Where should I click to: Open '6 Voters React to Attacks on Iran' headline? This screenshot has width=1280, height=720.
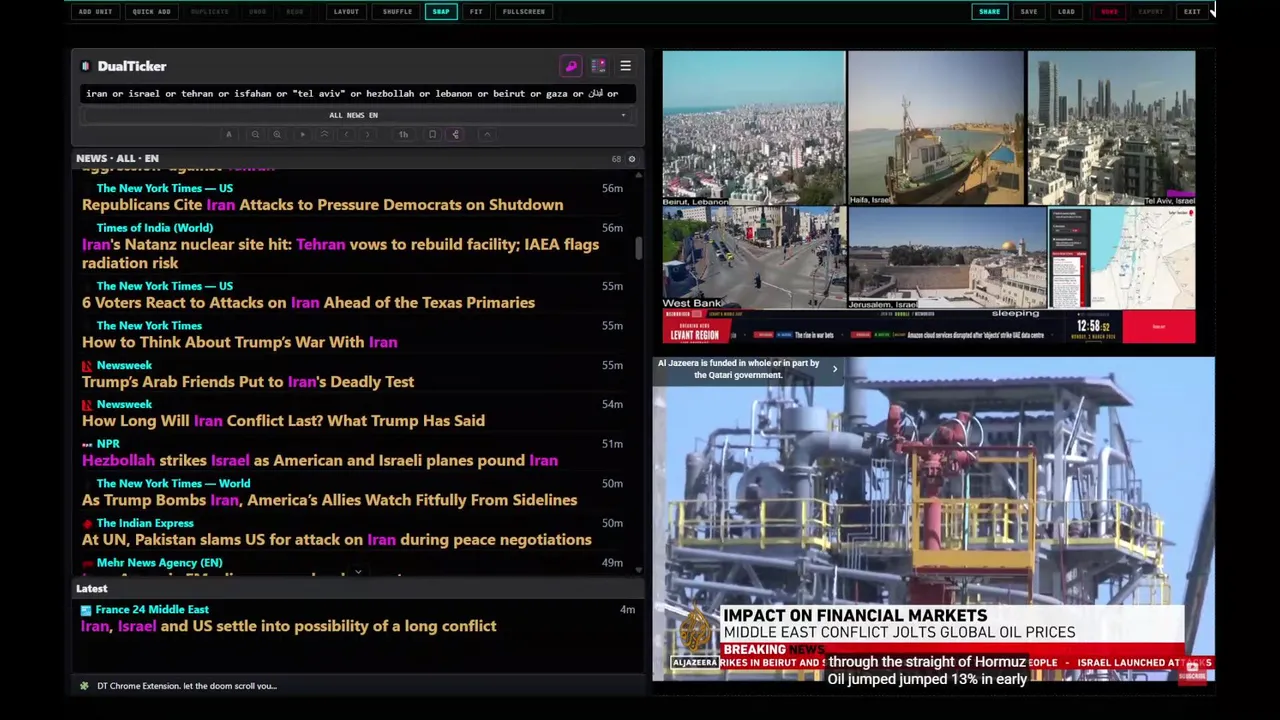[x=308, y=303]
